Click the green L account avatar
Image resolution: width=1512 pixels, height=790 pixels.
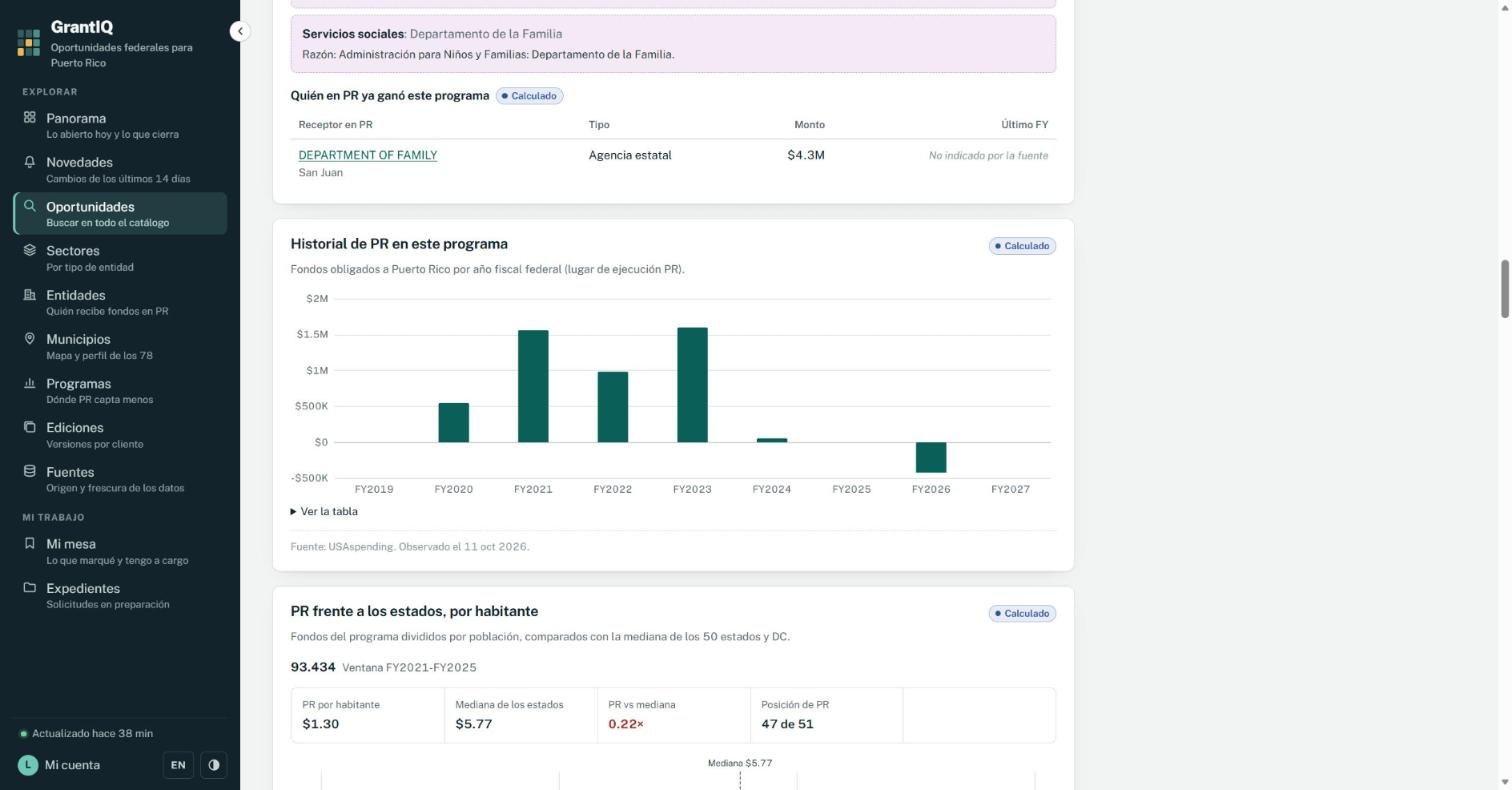[28, 765]
